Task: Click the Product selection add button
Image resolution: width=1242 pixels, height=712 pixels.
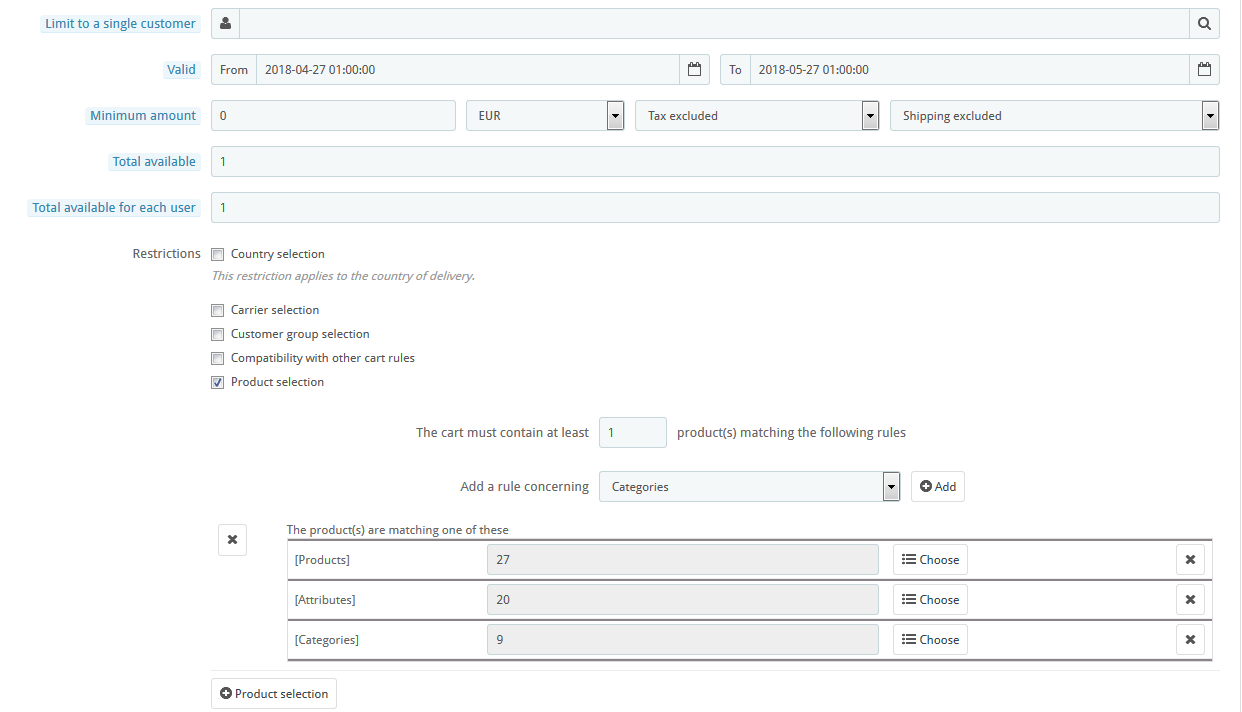Action: 274,694
